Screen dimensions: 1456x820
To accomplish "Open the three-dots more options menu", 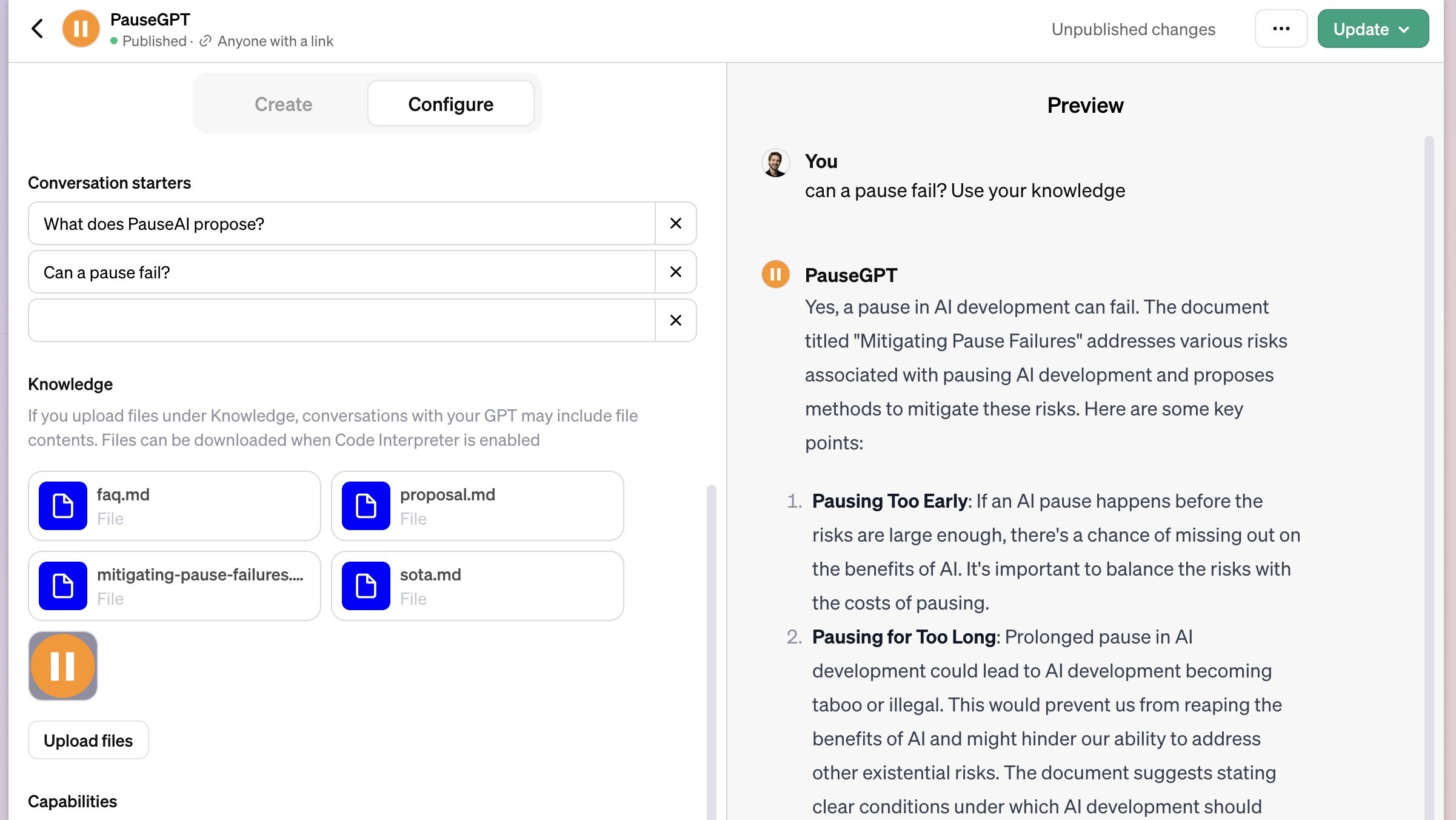I will [x=1281, y=29].
